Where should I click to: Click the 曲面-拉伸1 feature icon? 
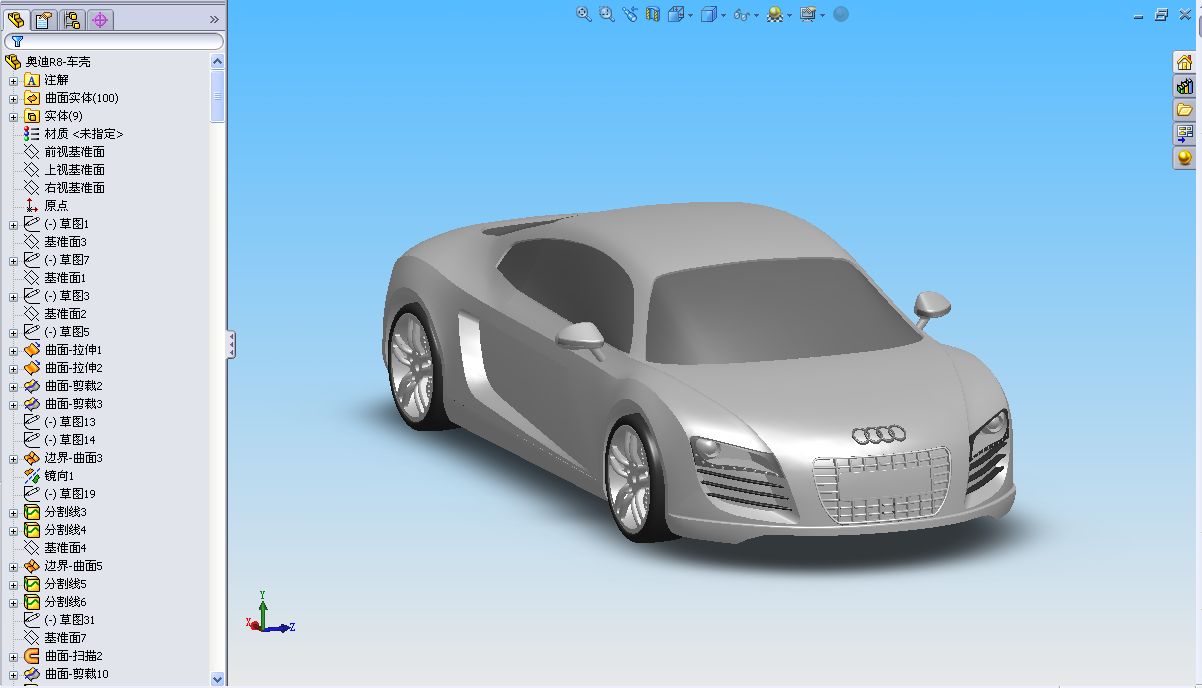pos(32,350)
